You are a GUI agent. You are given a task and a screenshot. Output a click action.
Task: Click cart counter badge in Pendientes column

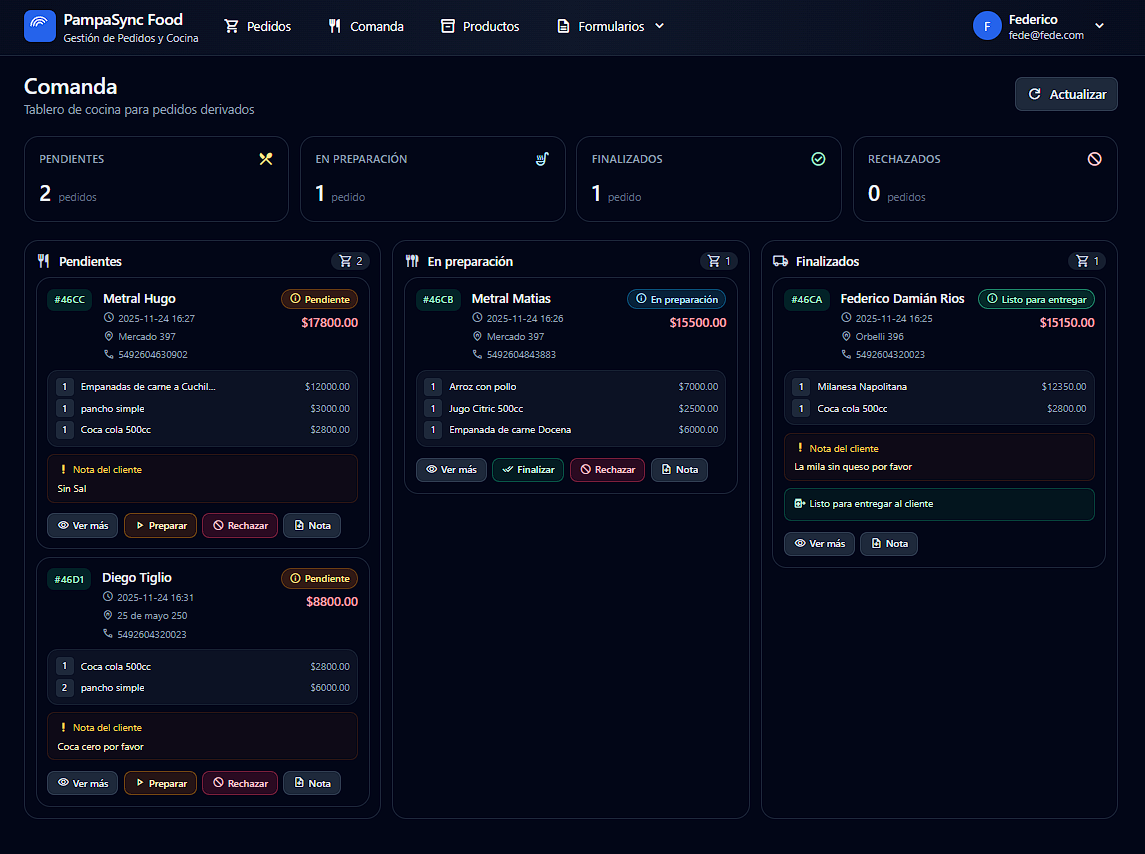(x=350, y=261)
